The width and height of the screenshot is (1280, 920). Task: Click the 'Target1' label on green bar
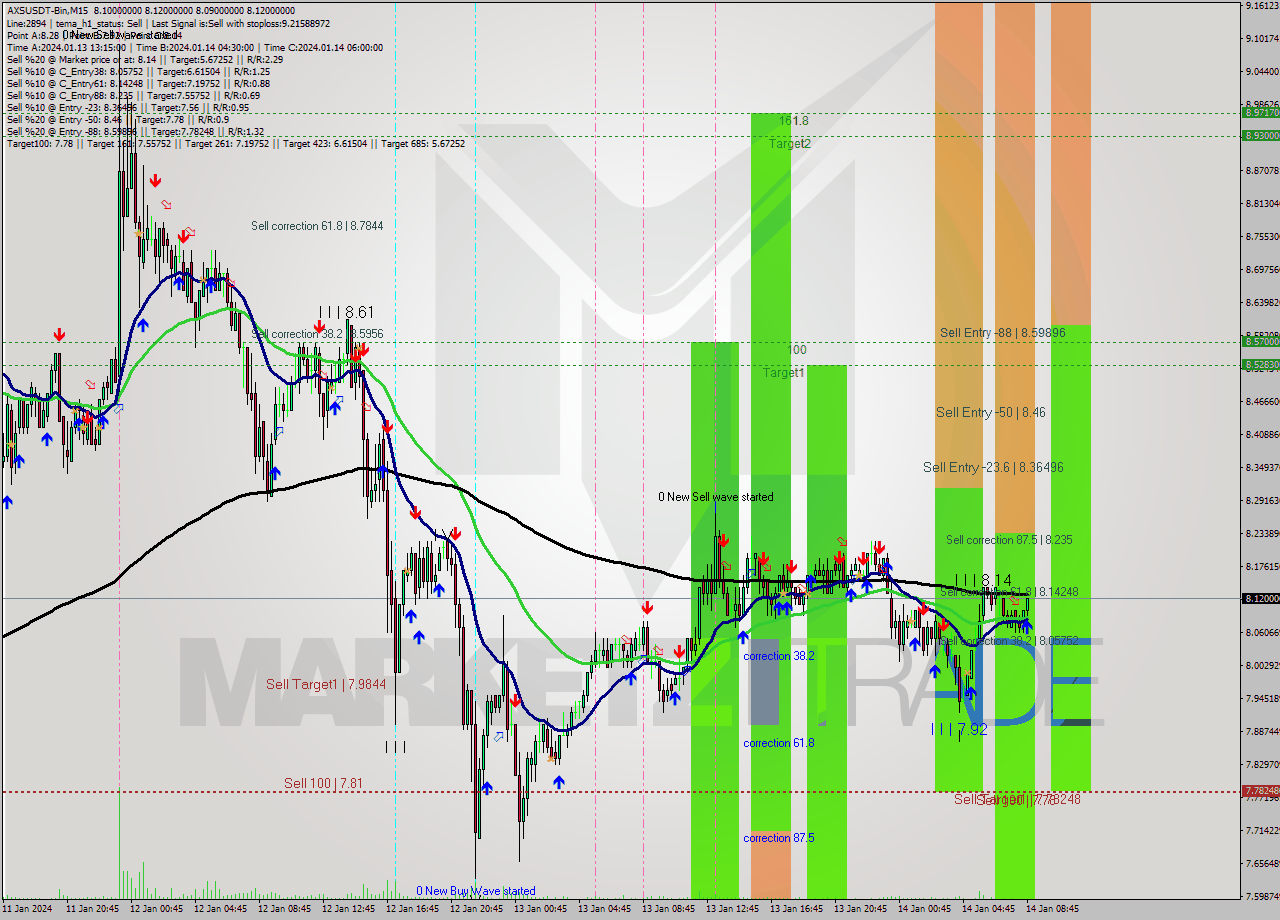pyautogui.click(x=784, y=373)
